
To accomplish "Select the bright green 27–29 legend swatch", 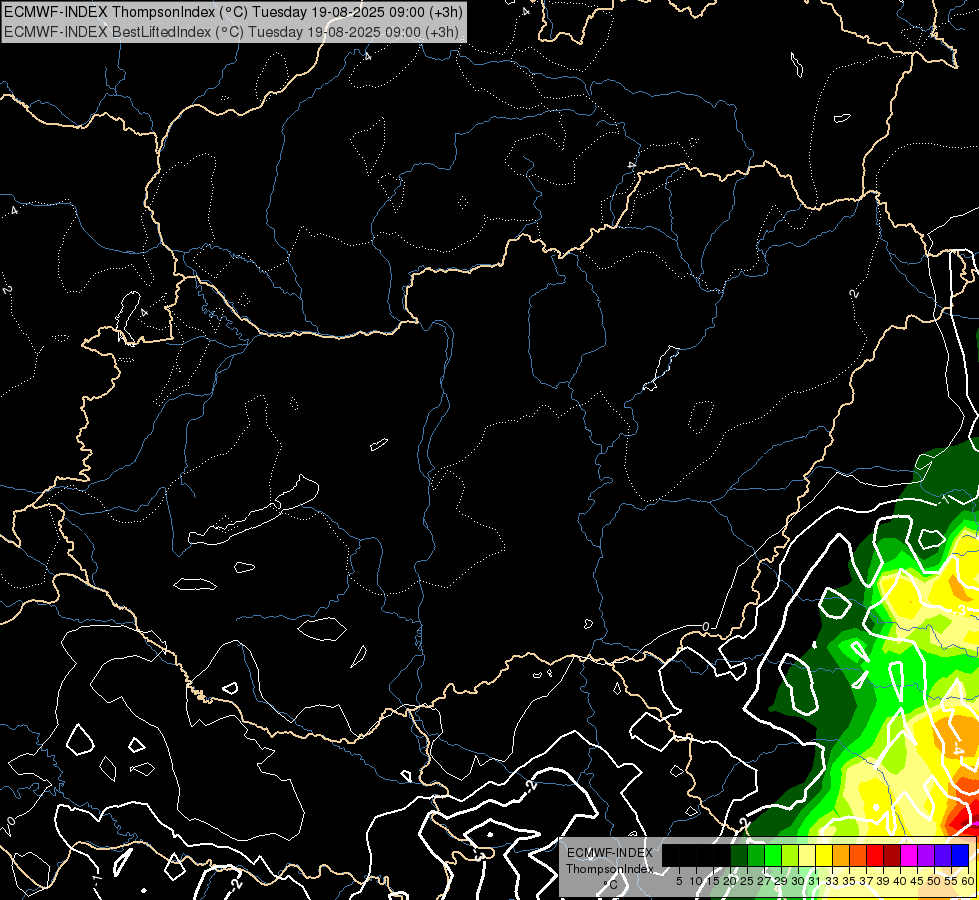I will 773,856.
